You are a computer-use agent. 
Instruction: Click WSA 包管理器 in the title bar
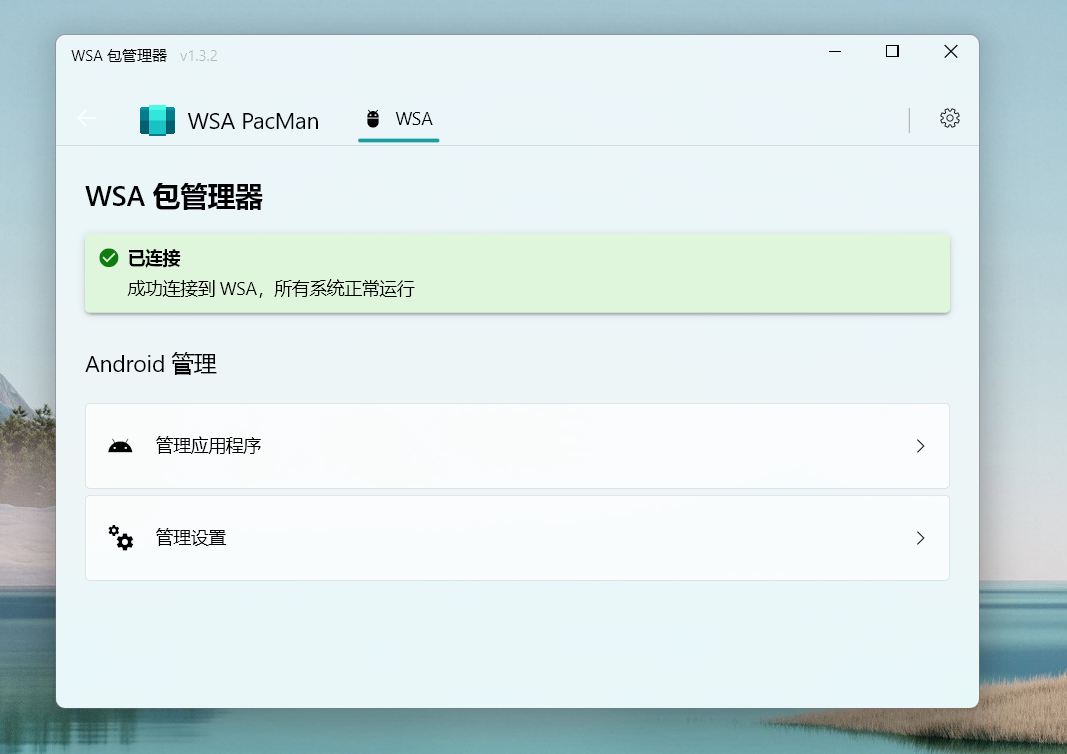[119, 56]
